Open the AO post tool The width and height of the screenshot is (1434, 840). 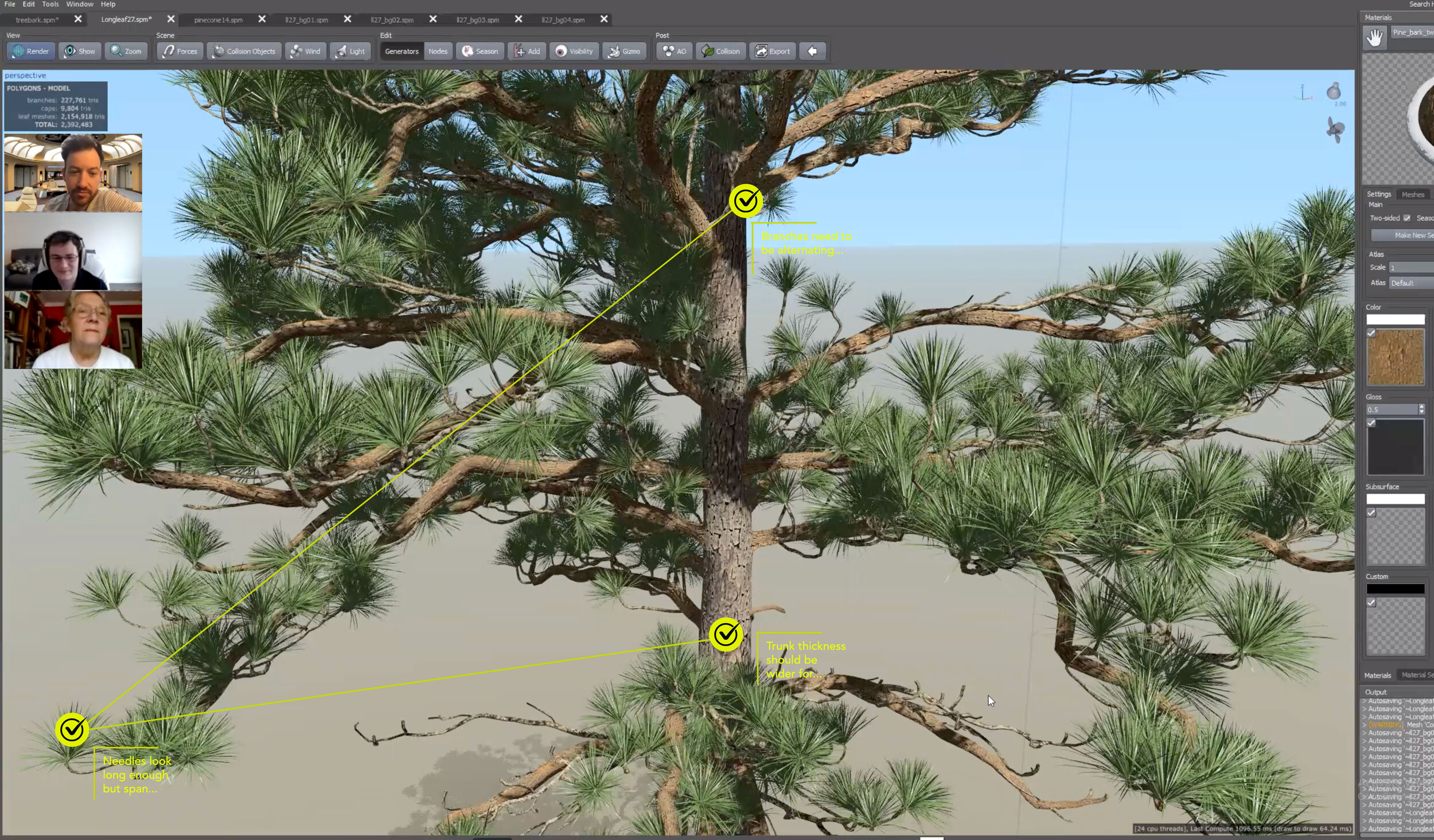[675, 51]
